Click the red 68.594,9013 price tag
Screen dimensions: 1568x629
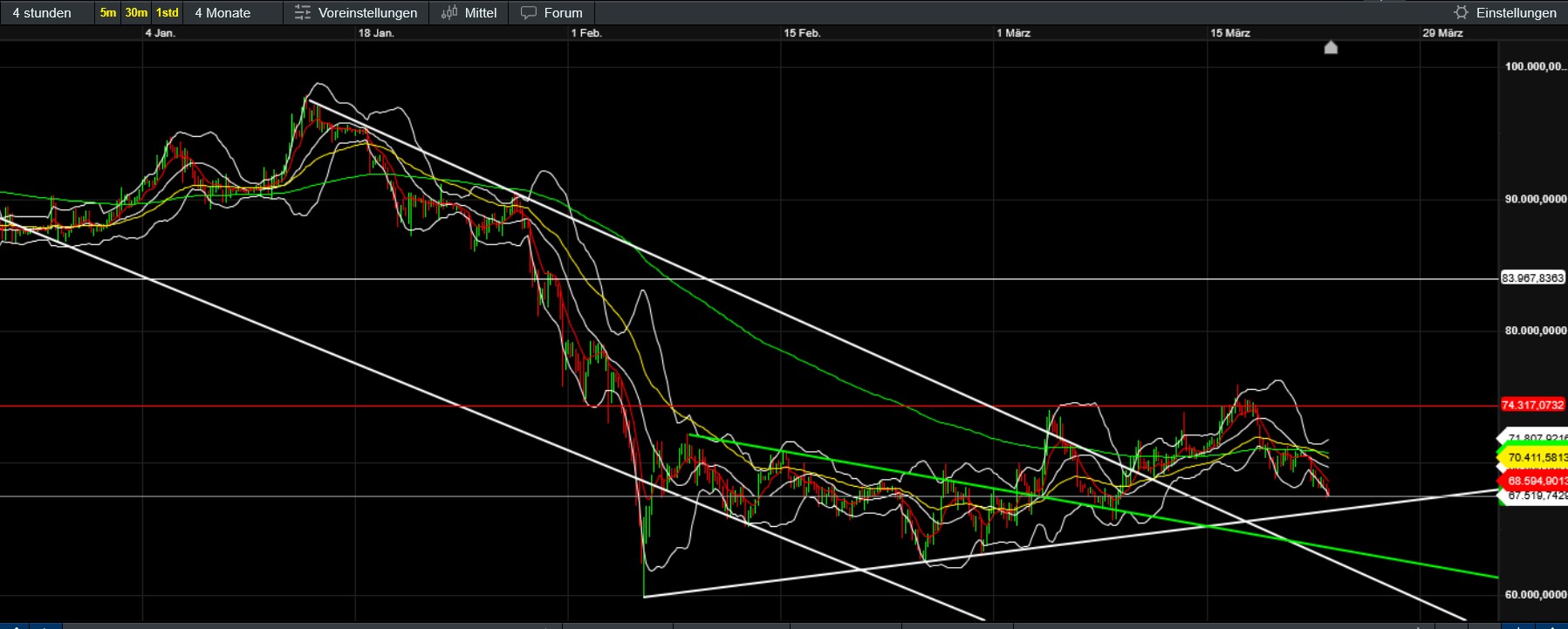[x=1536, y=481]
